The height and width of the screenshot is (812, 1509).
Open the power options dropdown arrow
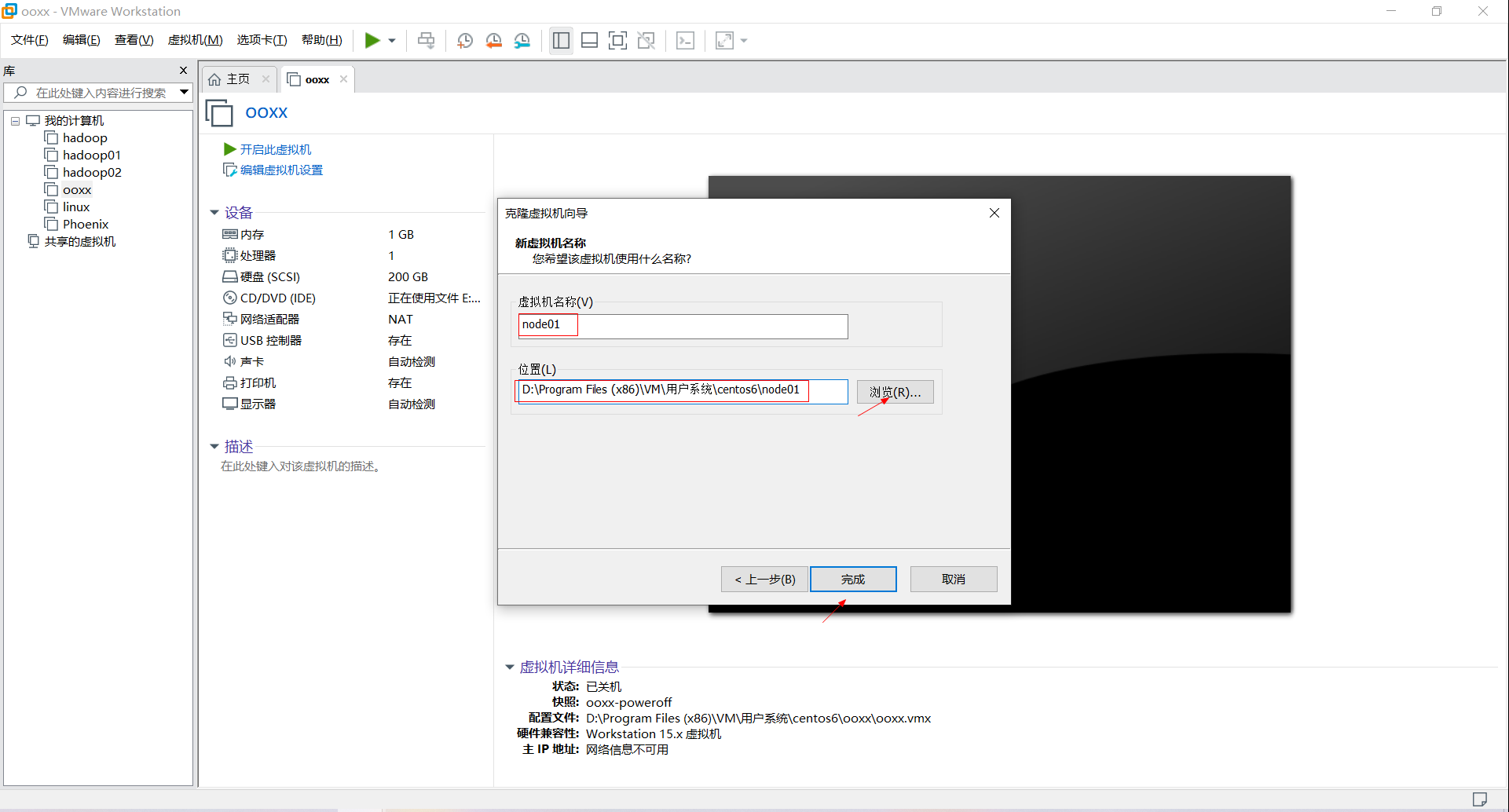click(x=391, y=41)
